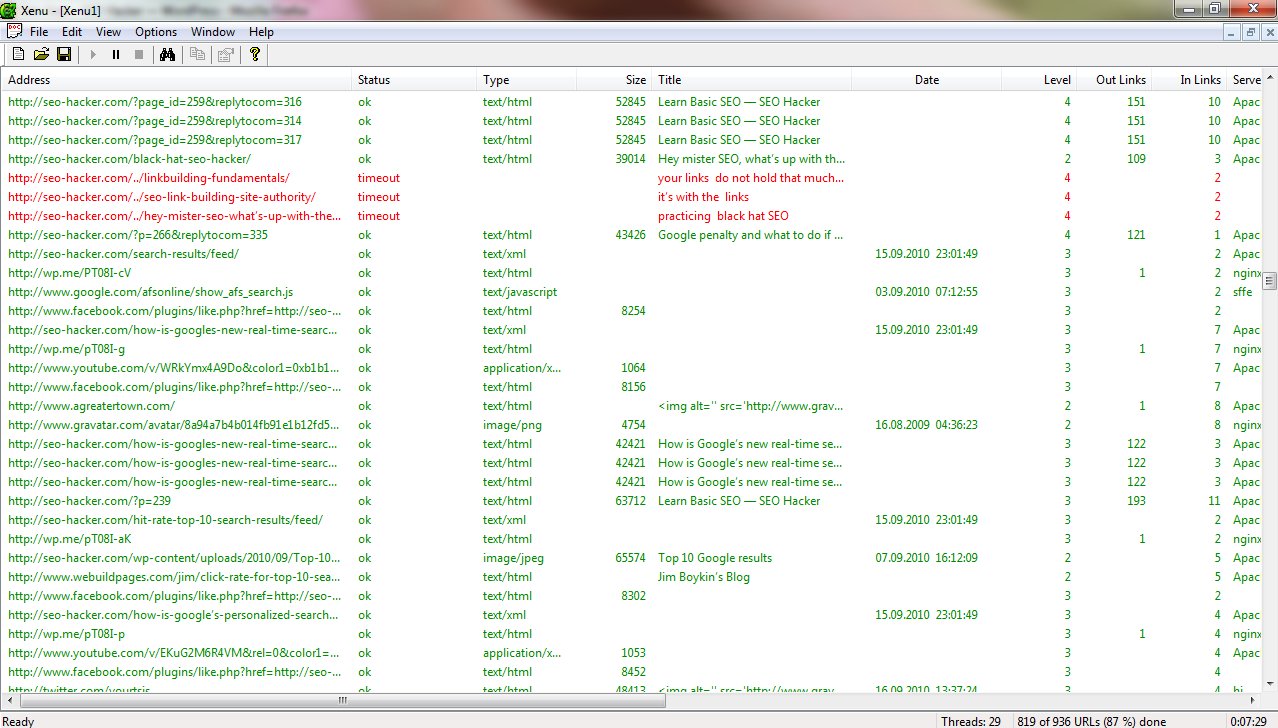Open the View menu
This screenshot has height=728, width=1278.
[x=108, y=32]
